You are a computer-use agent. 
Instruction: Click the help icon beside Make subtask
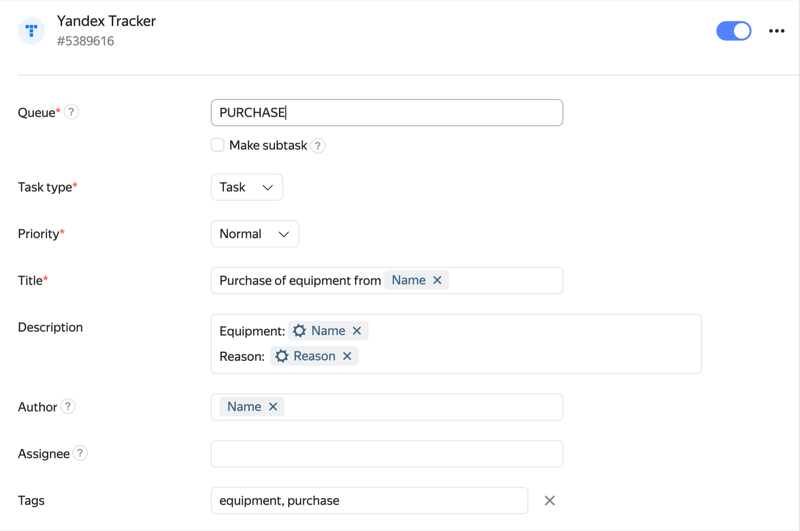point(318,146)
